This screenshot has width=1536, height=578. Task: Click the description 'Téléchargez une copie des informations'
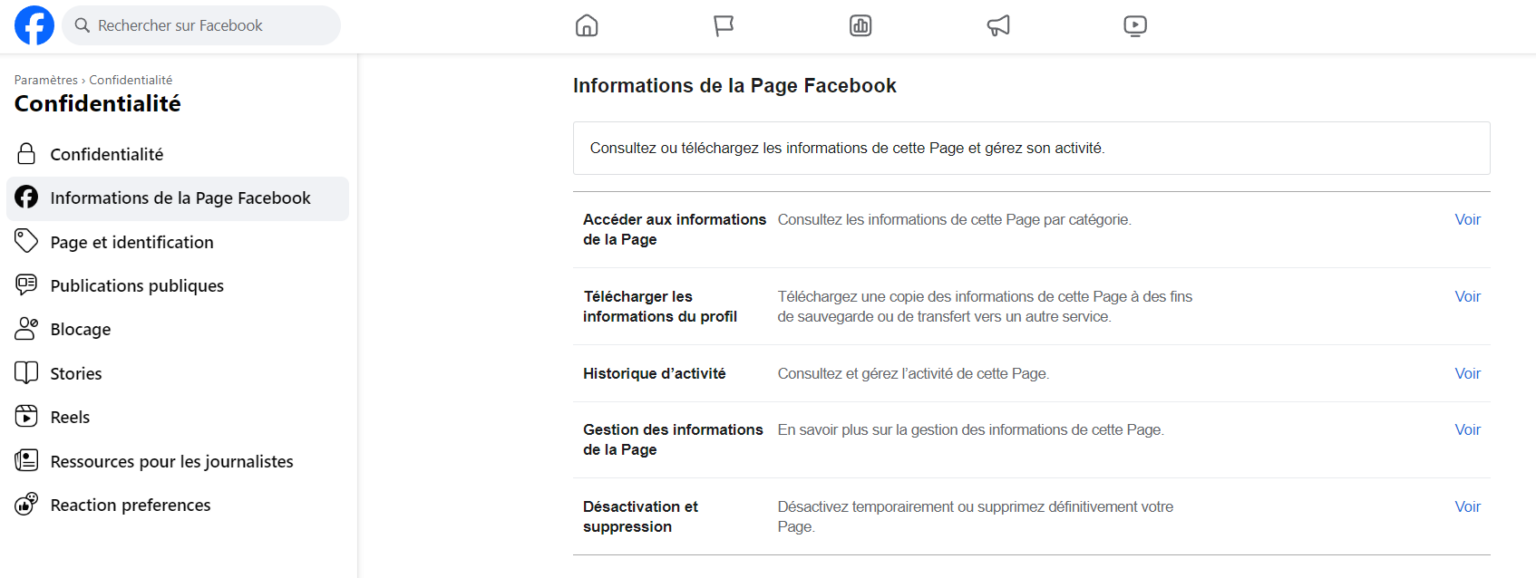click(985, 306)
